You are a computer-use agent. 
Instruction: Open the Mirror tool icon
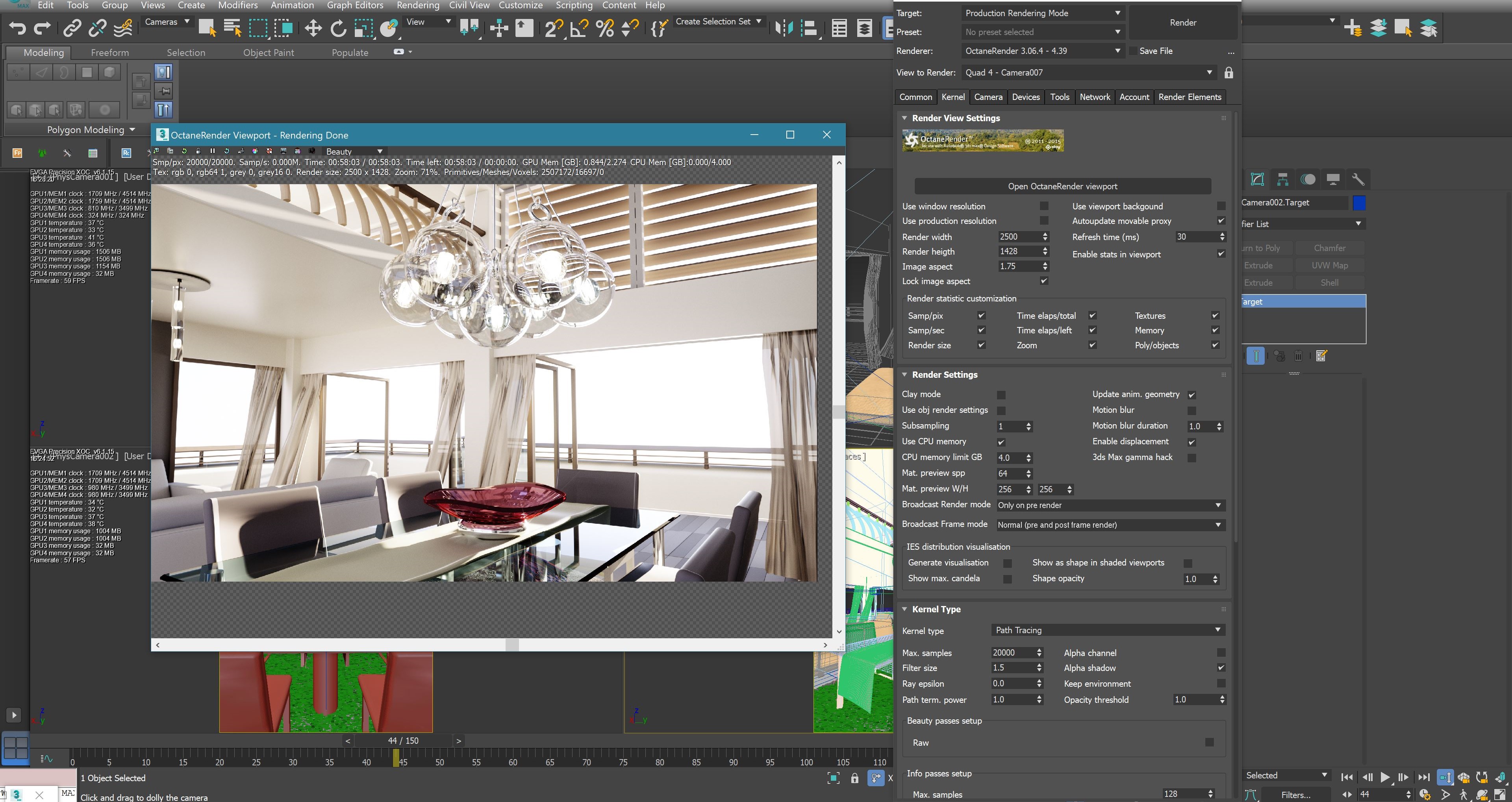pos(784,28)
